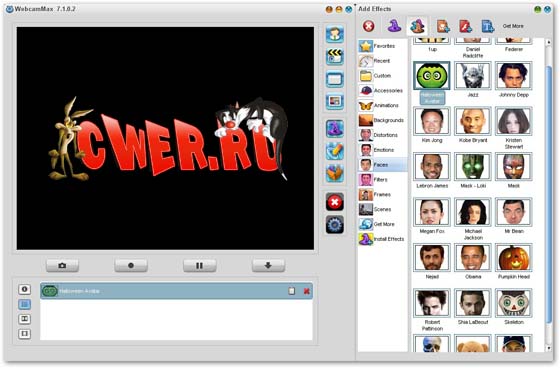Click the snapshot camera button
The image size is (560, 368).
point(62,265)
